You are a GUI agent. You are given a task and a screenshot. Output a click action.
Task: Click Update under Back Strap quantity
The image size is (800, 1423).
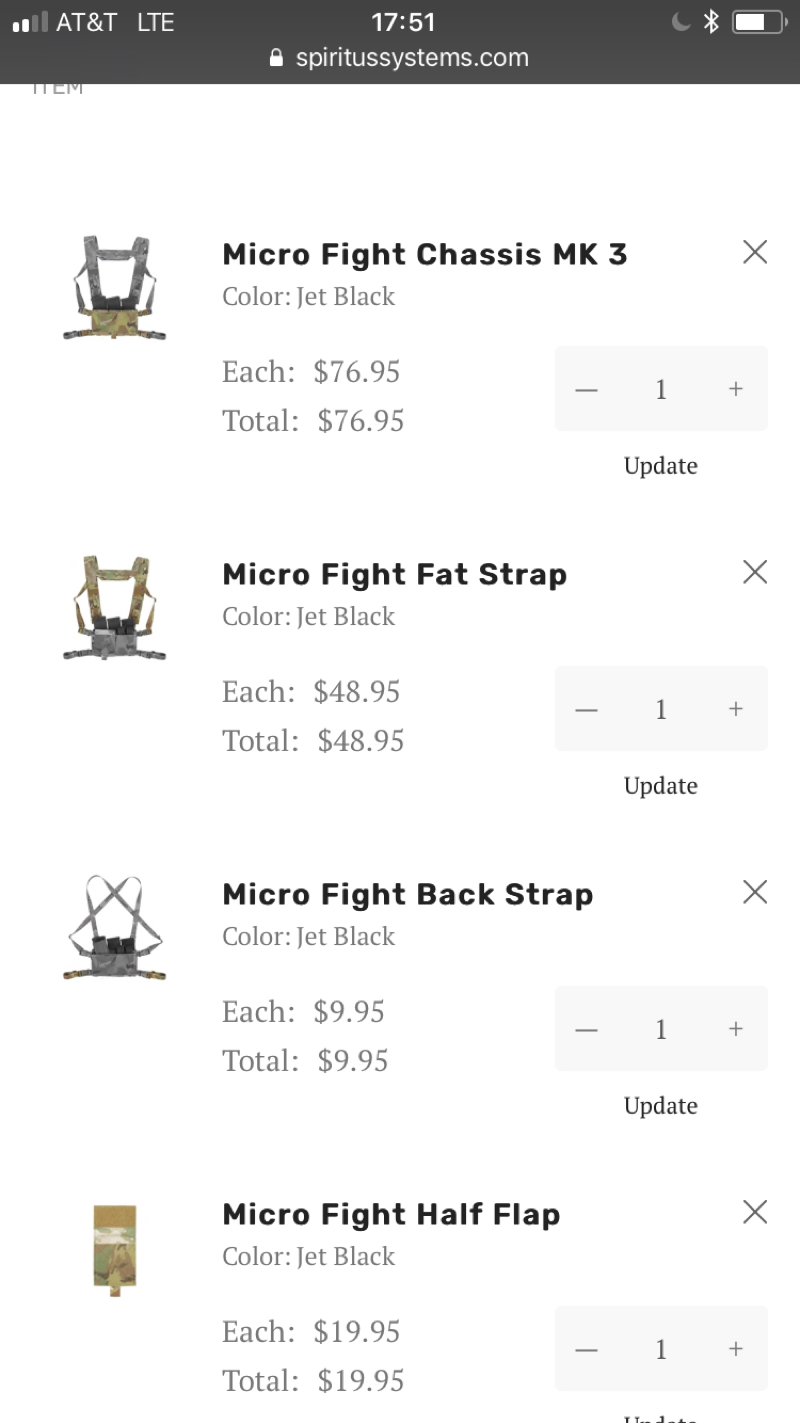[661, 1106]
